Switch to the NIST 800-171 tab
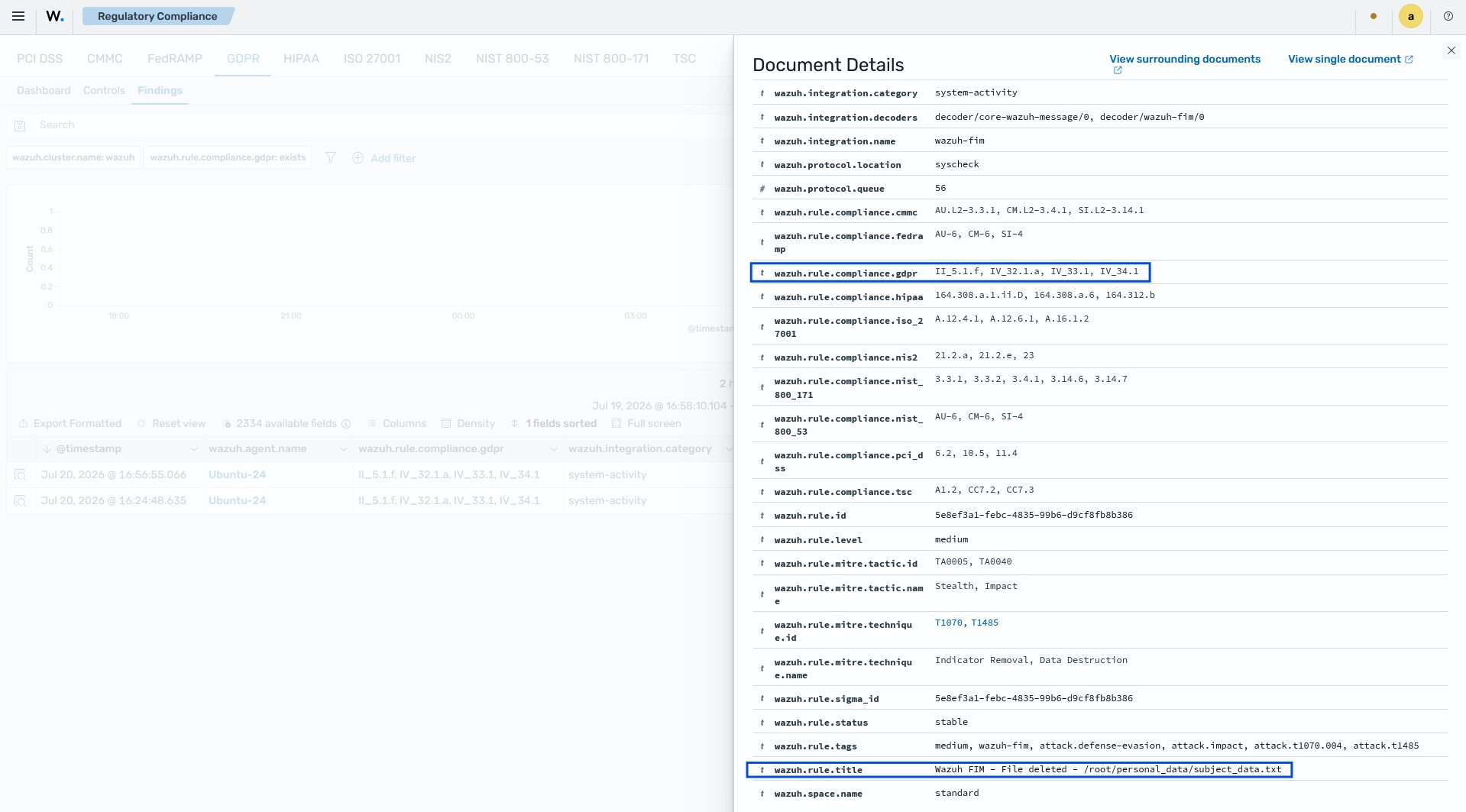Image resolution: width=1466 pixels, height=812 pixels. [611, 58]
